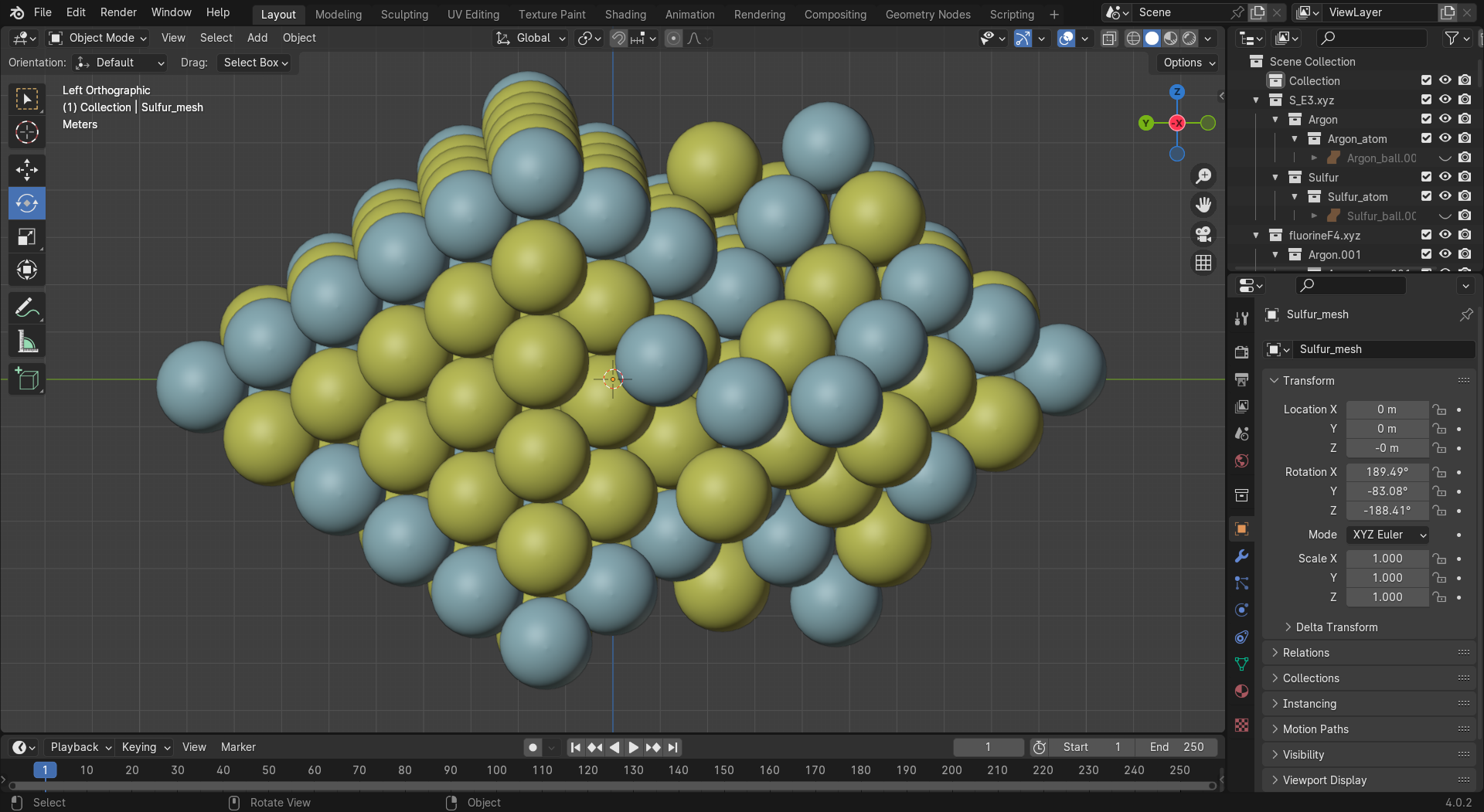The height and width of the screenshot is (812, 1484).
Task: Click the timeline horizontal scrollbar
Action: [611, 786]
